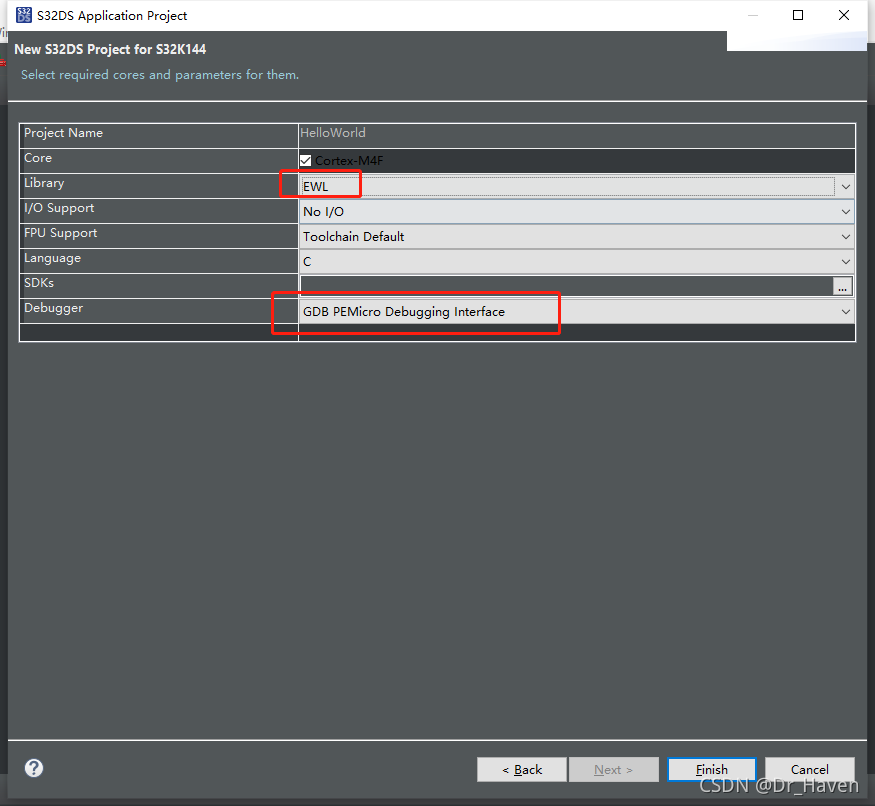This screenshot has height=806, width=875.
Task: Open the Debugger GDB PEMicro dropdown
Action: point(576,311)
